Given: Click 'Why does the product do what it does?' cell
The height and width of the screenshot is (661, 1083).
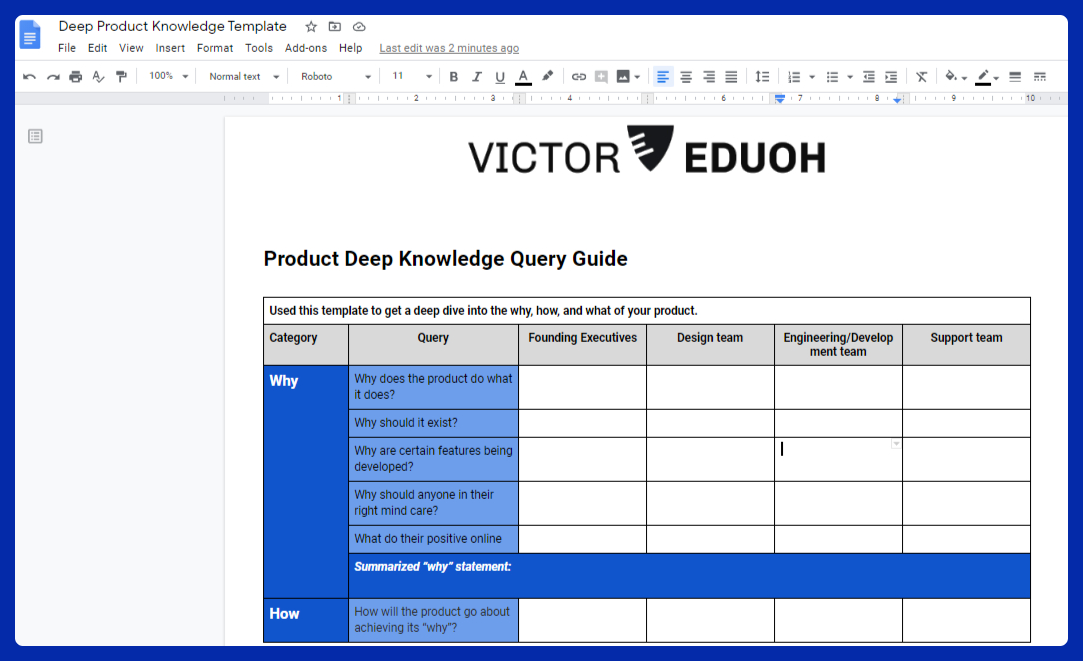Looking at the screenshot, I should [433, 387].
